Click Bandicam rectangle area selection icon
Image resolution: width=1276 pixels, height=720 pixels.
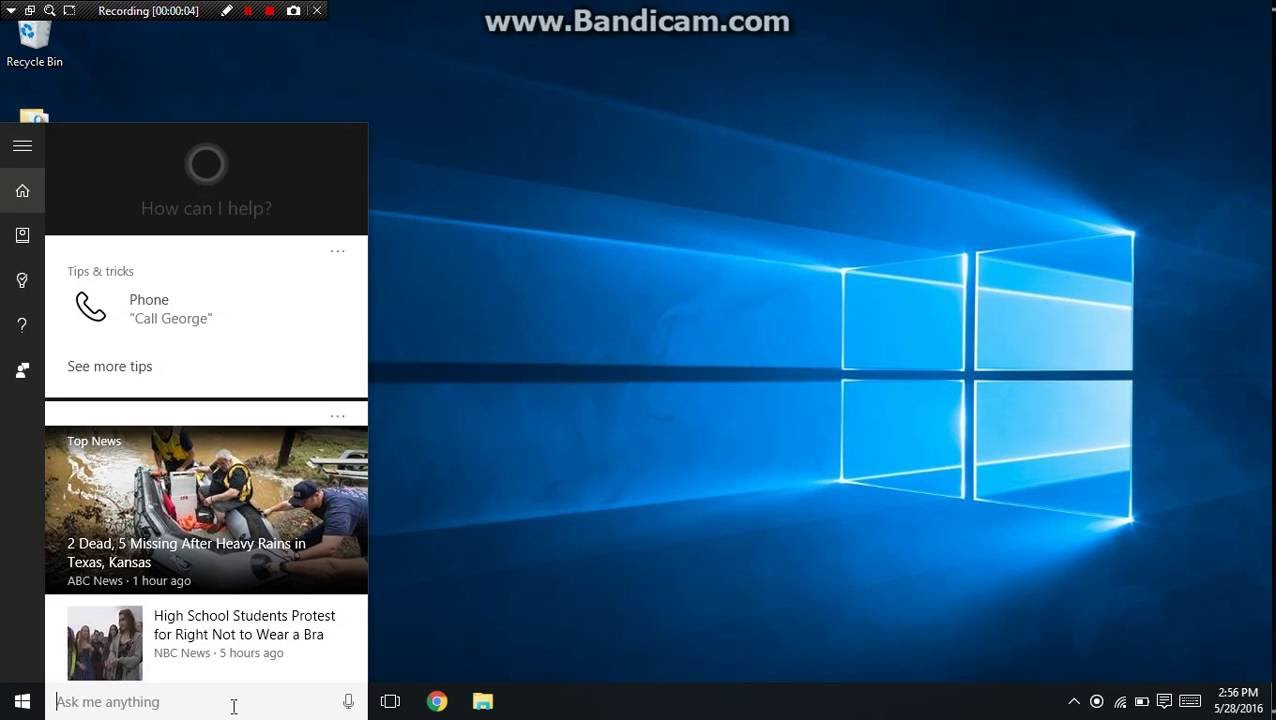pyautogui.click(x=69, y=11)
